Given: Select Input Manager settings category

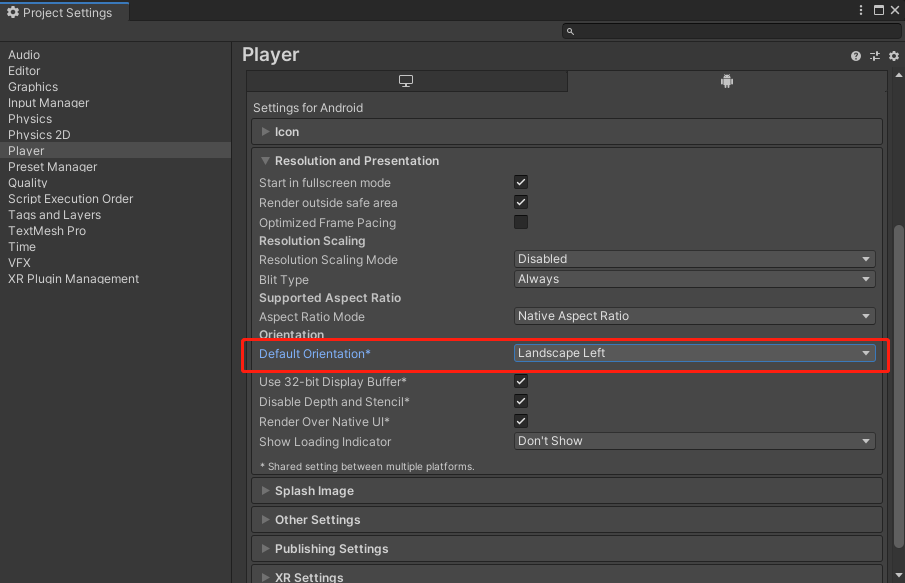Looking at the screenshot, I should coord(115,103).
